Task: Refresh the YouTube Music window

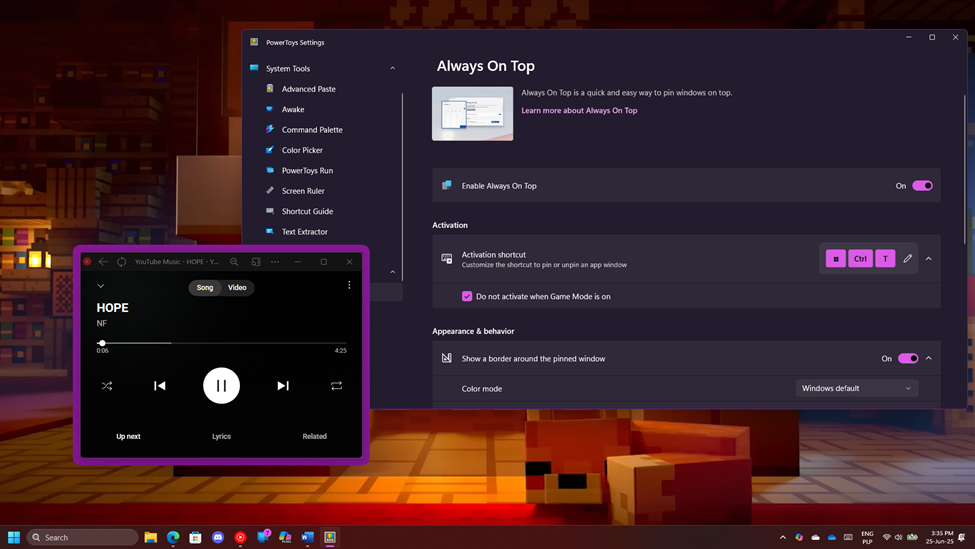Action: point(122,262)
